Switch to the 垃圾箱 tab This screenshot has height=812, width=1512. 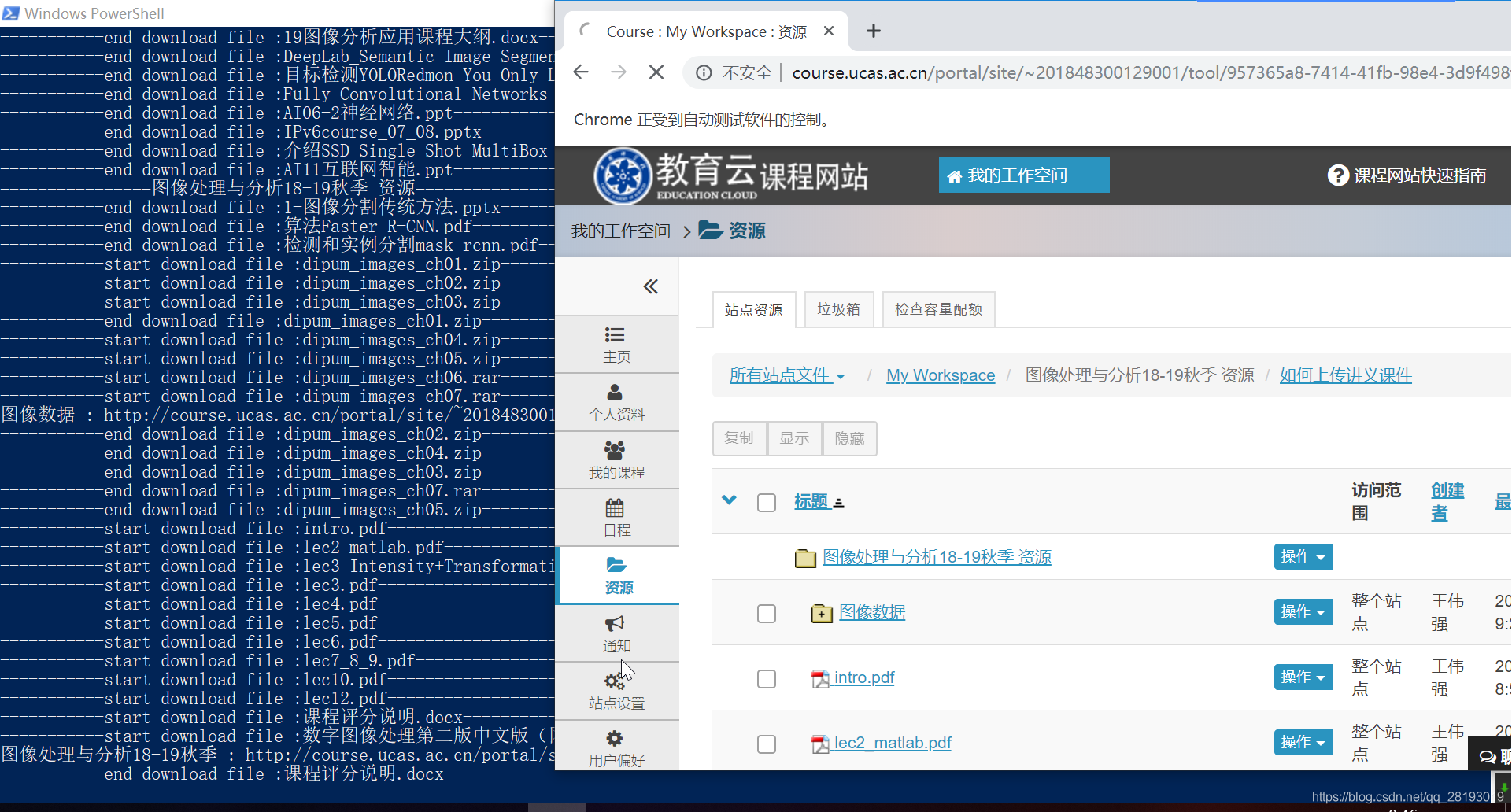(x=838, y=308)
